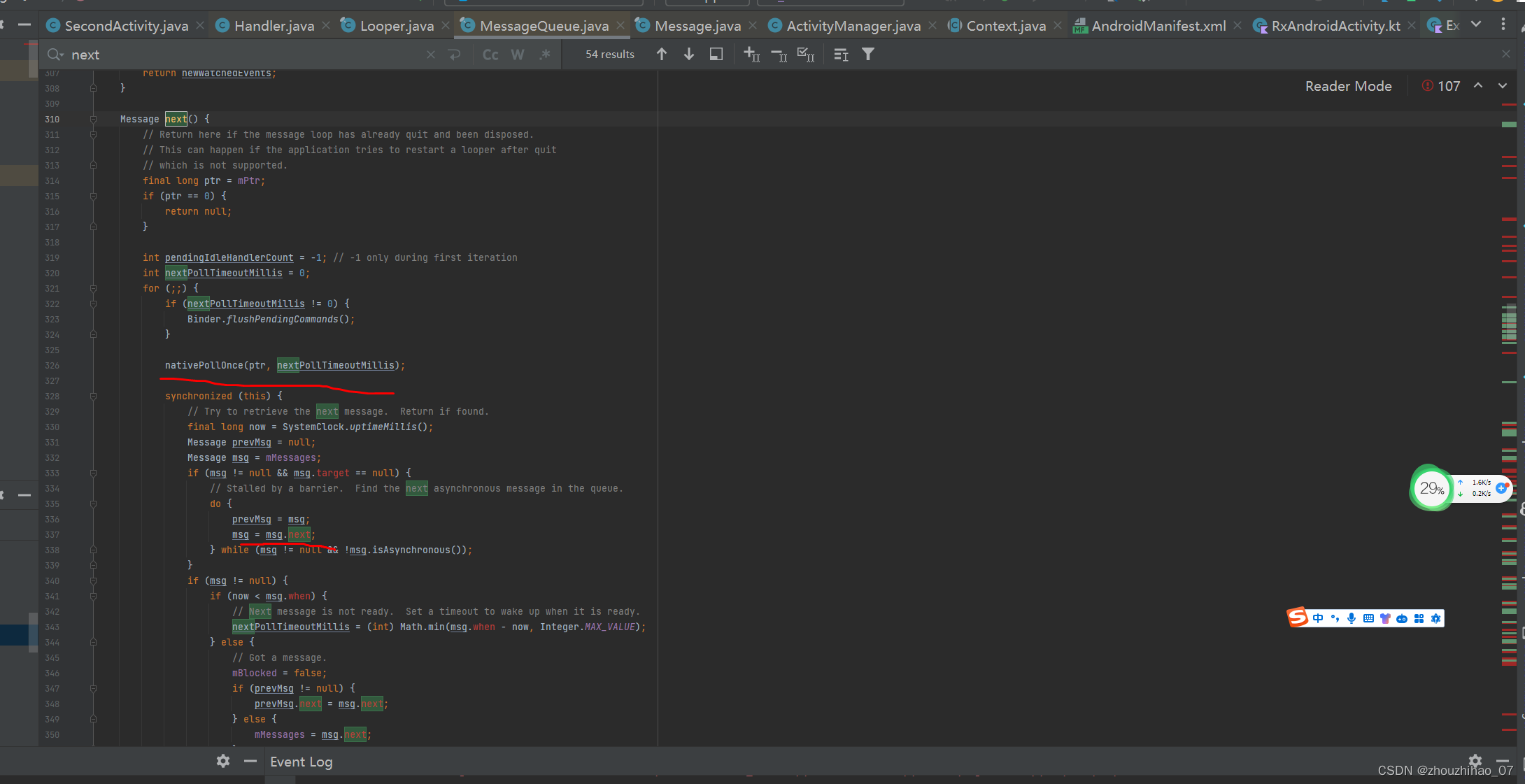Click the search filter/funnel icon
The height and width of the screenshot is (784, 1525).
(x=867, y=55)
